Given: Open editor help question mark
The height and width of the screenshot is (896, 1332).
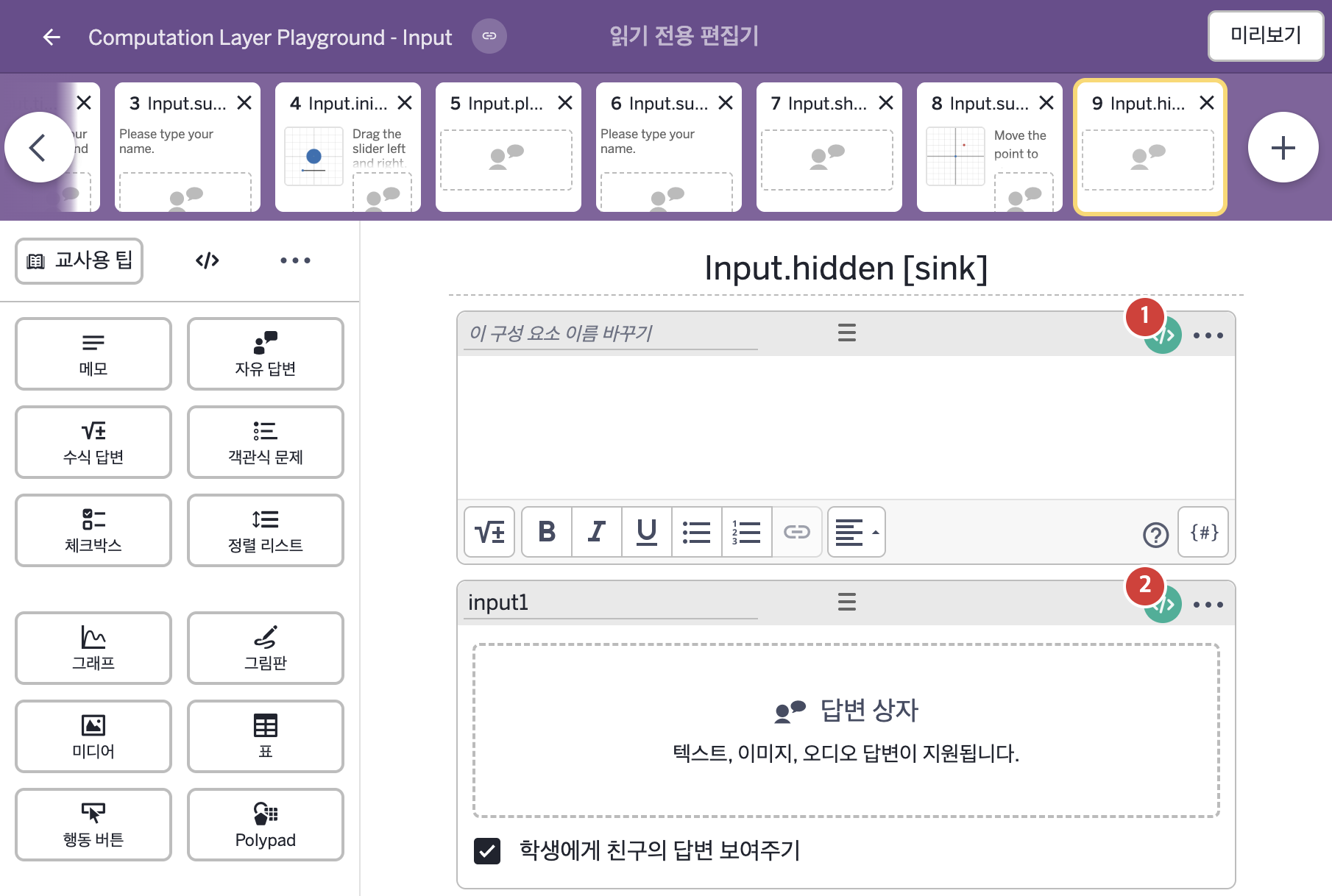Looking at the screenshot, I should pyautogui.click(x=1155, y=535).
